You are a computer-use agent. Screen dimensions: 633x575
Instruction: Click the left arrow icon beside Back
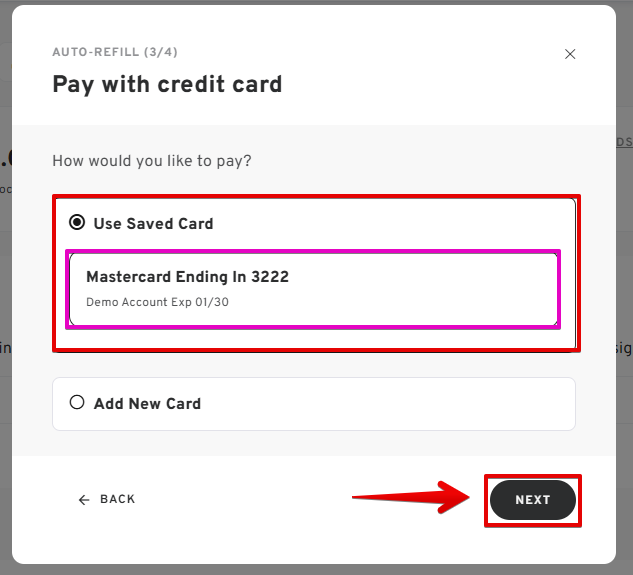pyautogui.click(x=84, y=500)
